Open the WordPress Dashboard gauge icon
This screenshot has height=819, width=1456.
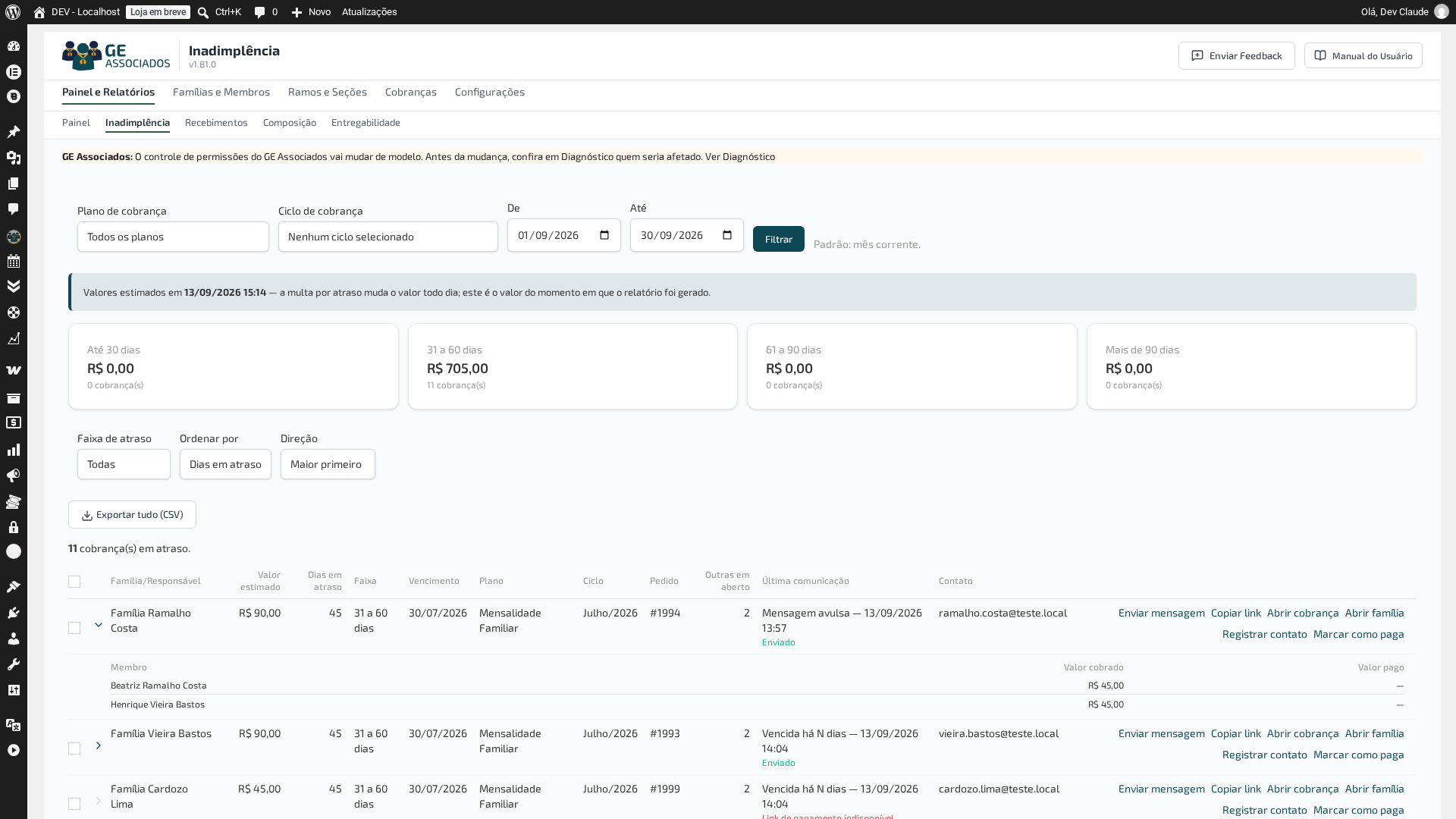(x=14, y=46)
